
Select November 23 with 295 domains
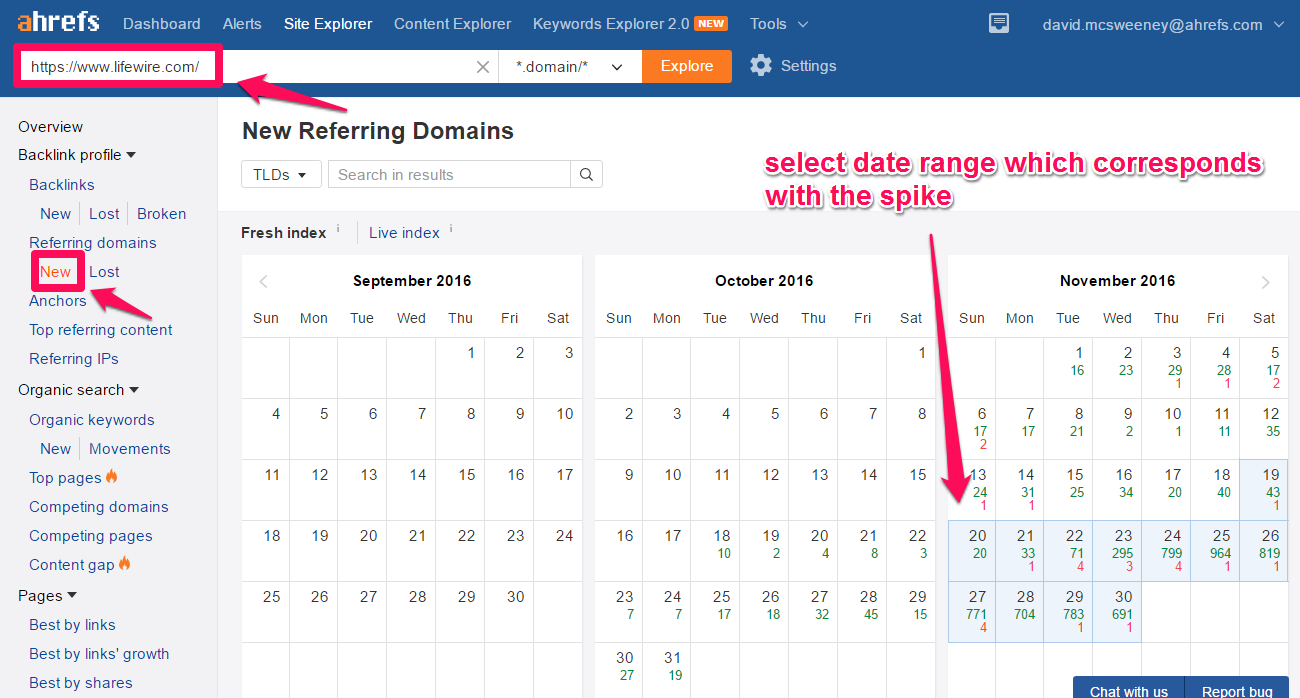pos(1117,551)
